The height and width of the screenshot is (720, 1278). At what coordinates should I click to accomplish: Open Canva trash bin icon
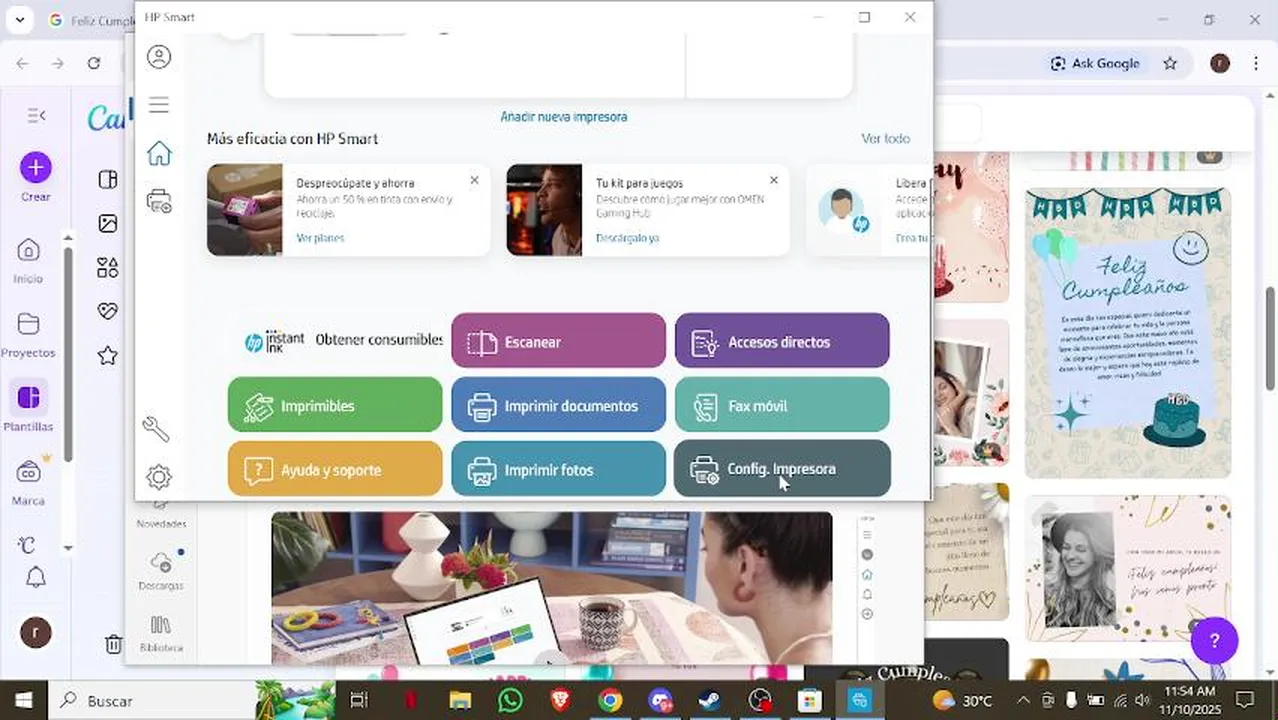(114, 645)
